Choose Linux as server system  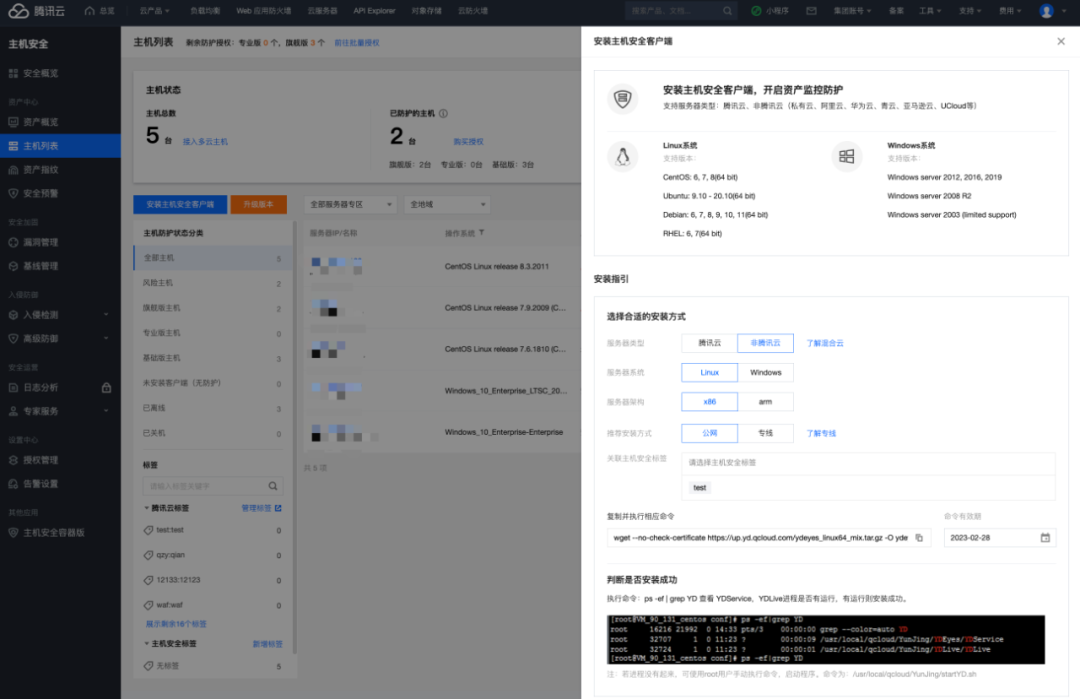tap(709, 373)
